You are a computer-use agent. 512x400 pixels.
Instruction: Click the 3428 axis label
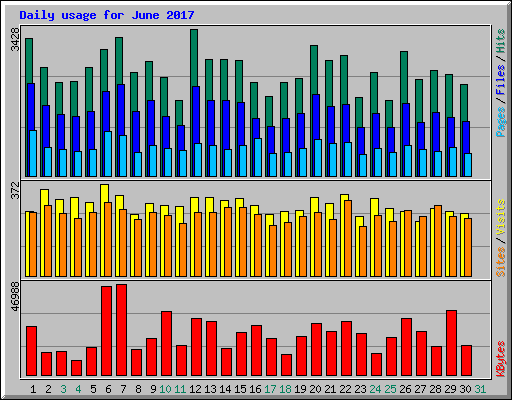(15, 39)
